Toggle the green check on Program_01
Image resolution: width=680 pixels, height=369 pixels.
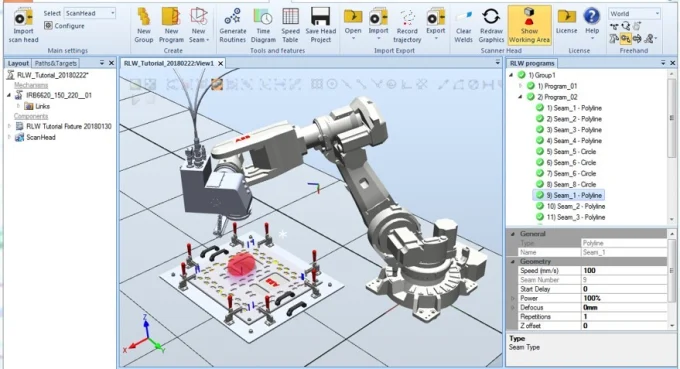[x=530, y=86]
